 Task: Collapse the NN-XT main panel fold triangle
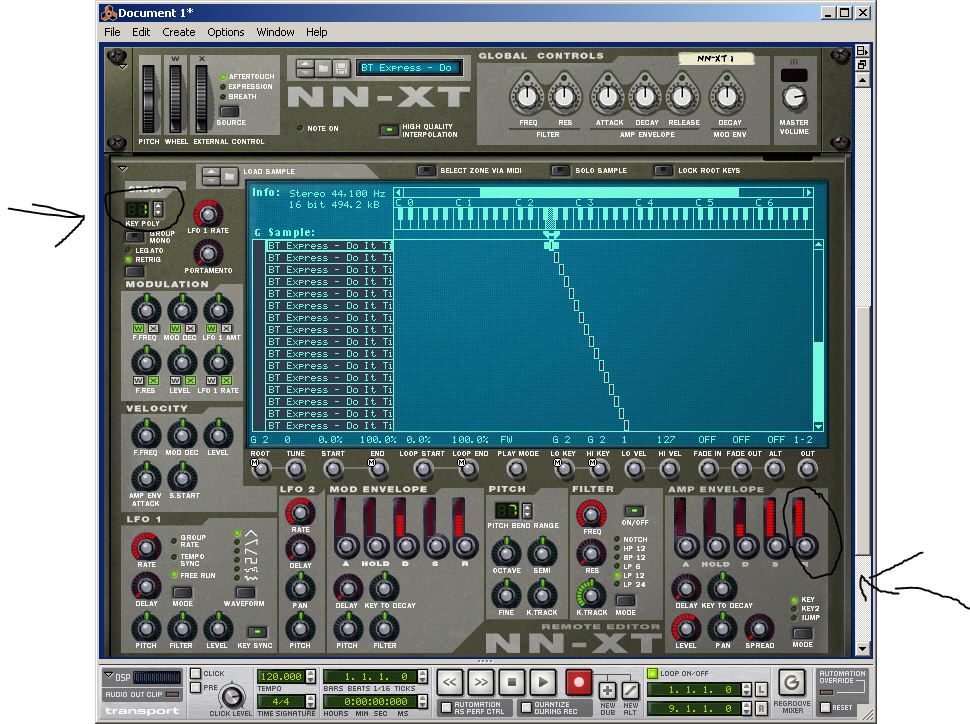coord(122,66)
